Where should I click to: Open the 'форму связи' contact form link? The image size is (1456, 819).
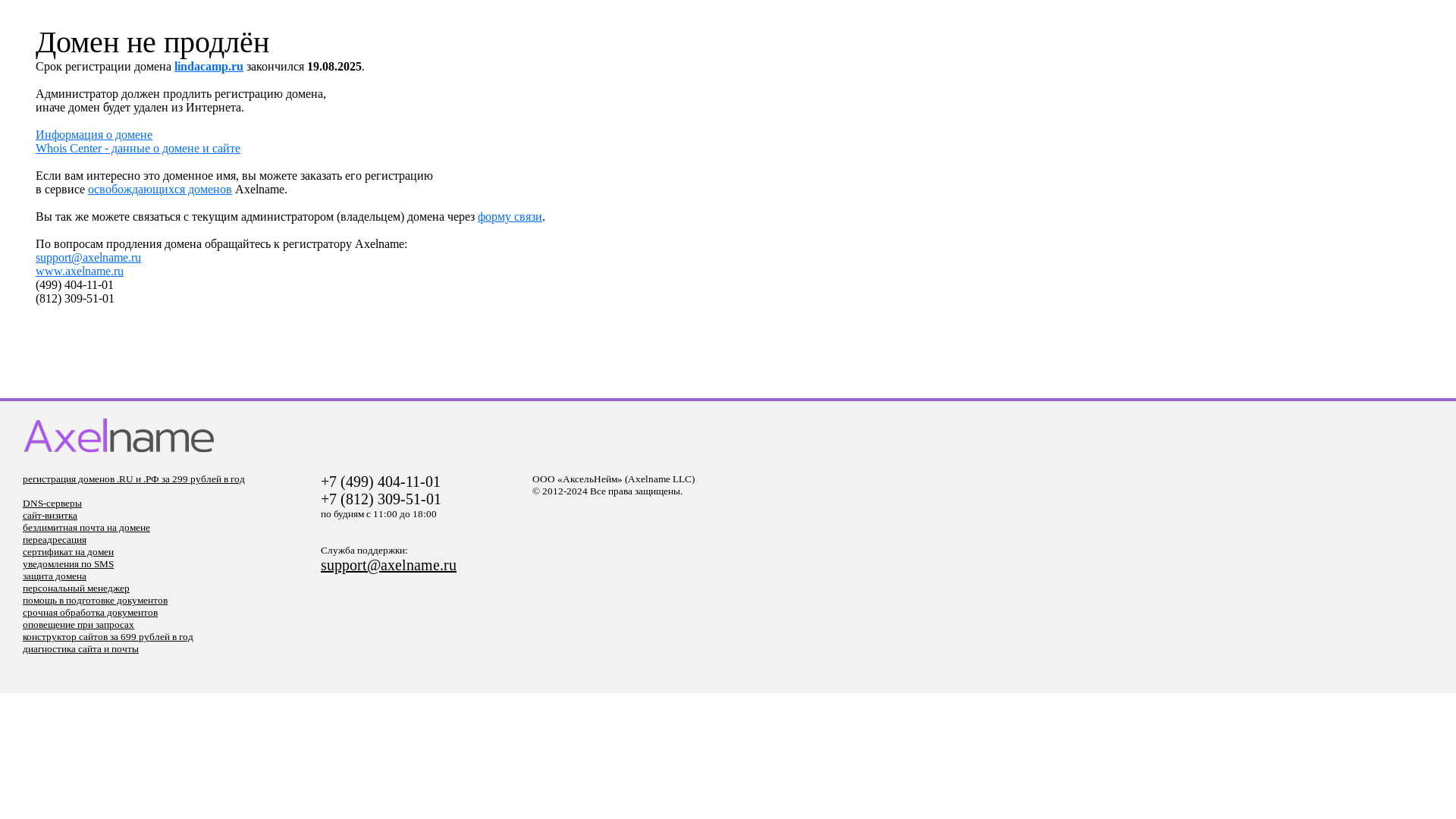click(510, 217)
